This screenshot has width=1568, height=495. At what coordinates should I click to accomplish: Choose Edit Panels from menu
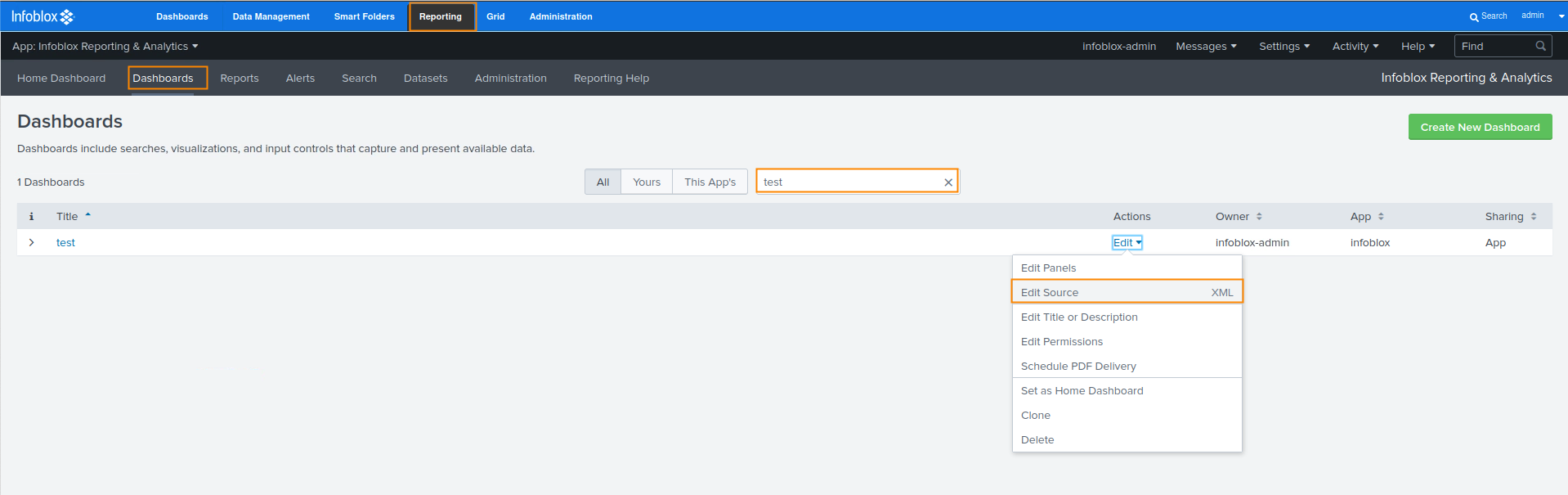click(x=1127, y=268)
